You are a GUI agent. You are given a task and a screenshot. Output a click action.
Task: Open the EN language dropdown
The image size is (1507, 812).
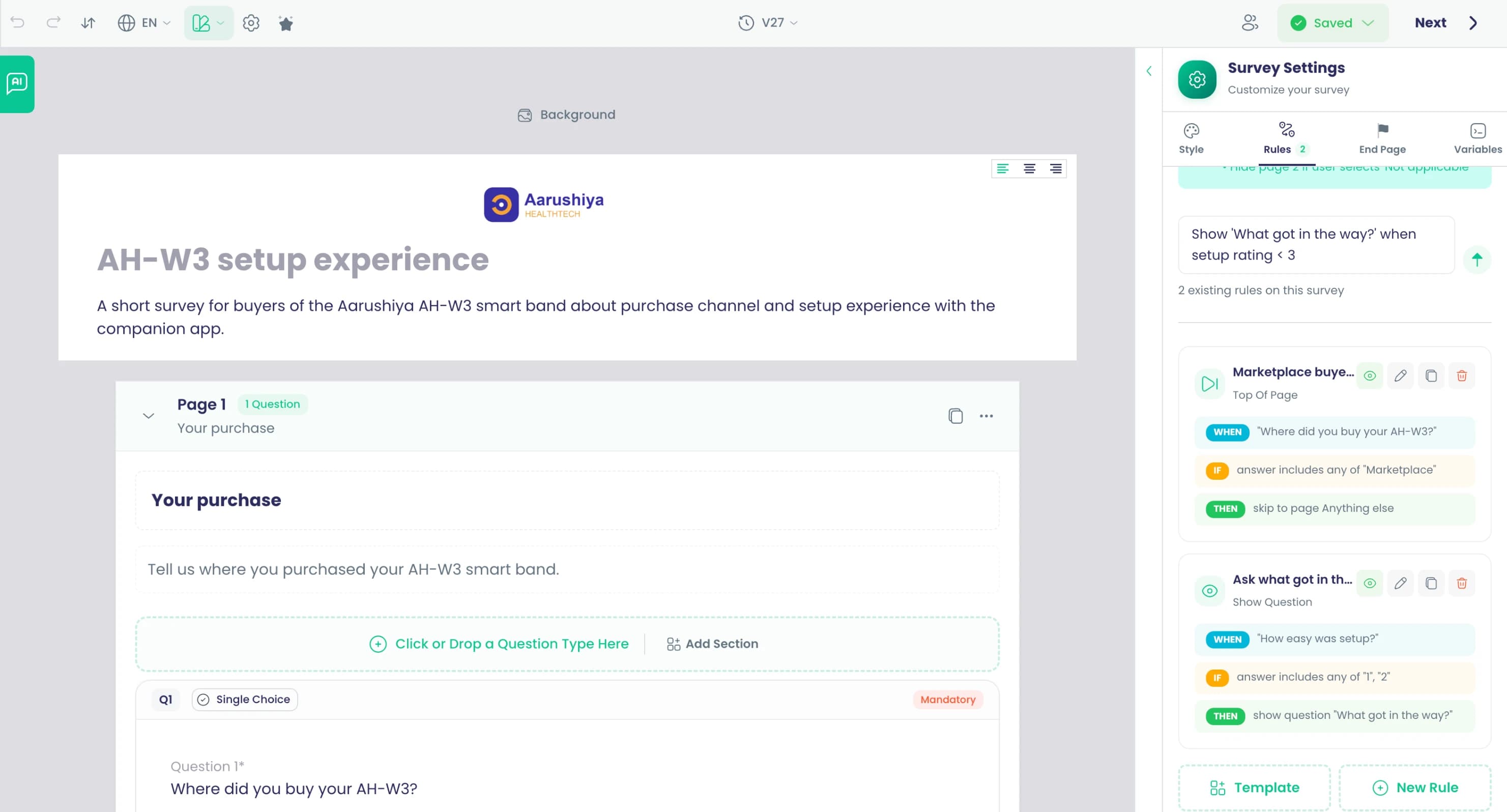(x=144, y=23)
